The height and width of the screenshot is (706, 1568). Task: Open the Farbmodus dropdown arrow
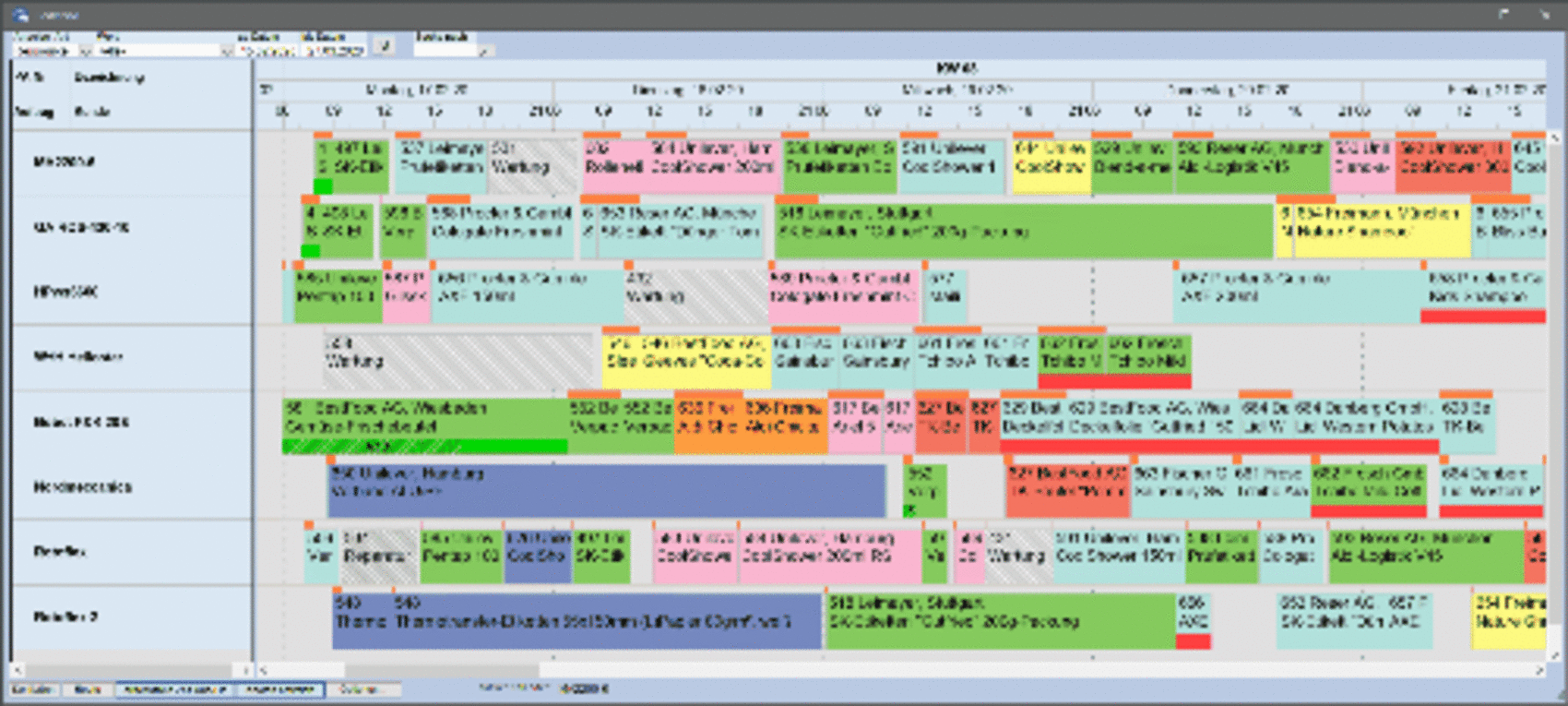click(483, 52)
